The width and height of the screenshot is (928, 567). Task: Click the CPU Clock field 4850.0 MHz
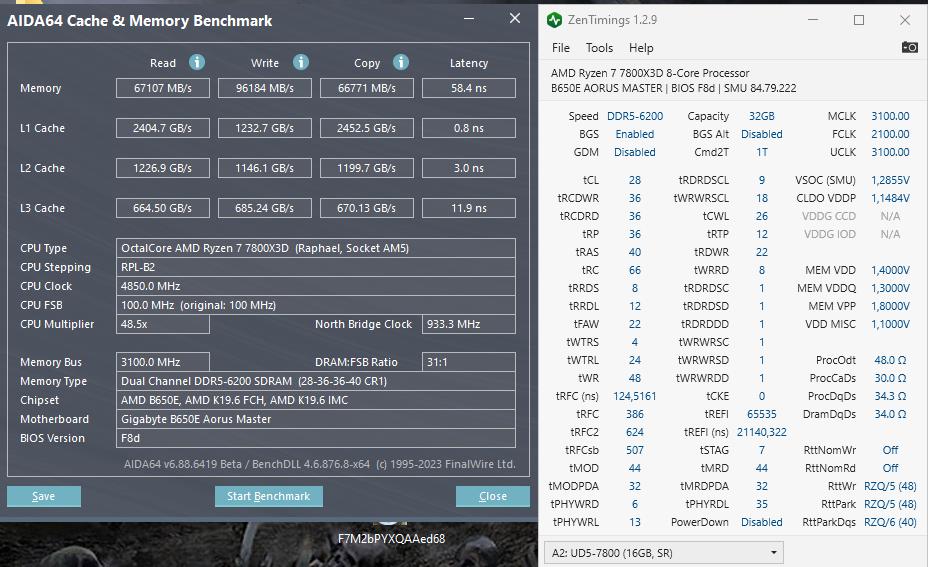tap(315, 286)
